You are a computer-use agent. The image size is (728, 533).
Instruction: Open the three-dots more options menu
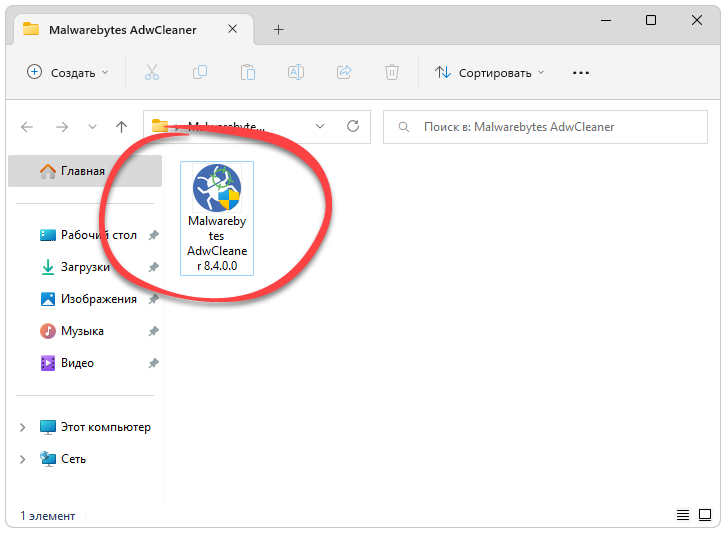tap(581, 73)
